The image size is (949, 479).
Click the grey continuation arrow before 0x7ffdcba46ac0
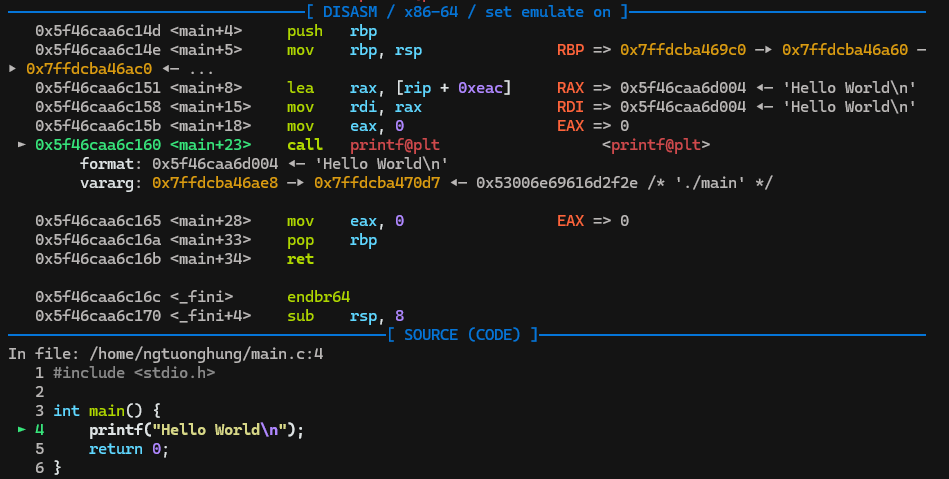tap(12, 69)
